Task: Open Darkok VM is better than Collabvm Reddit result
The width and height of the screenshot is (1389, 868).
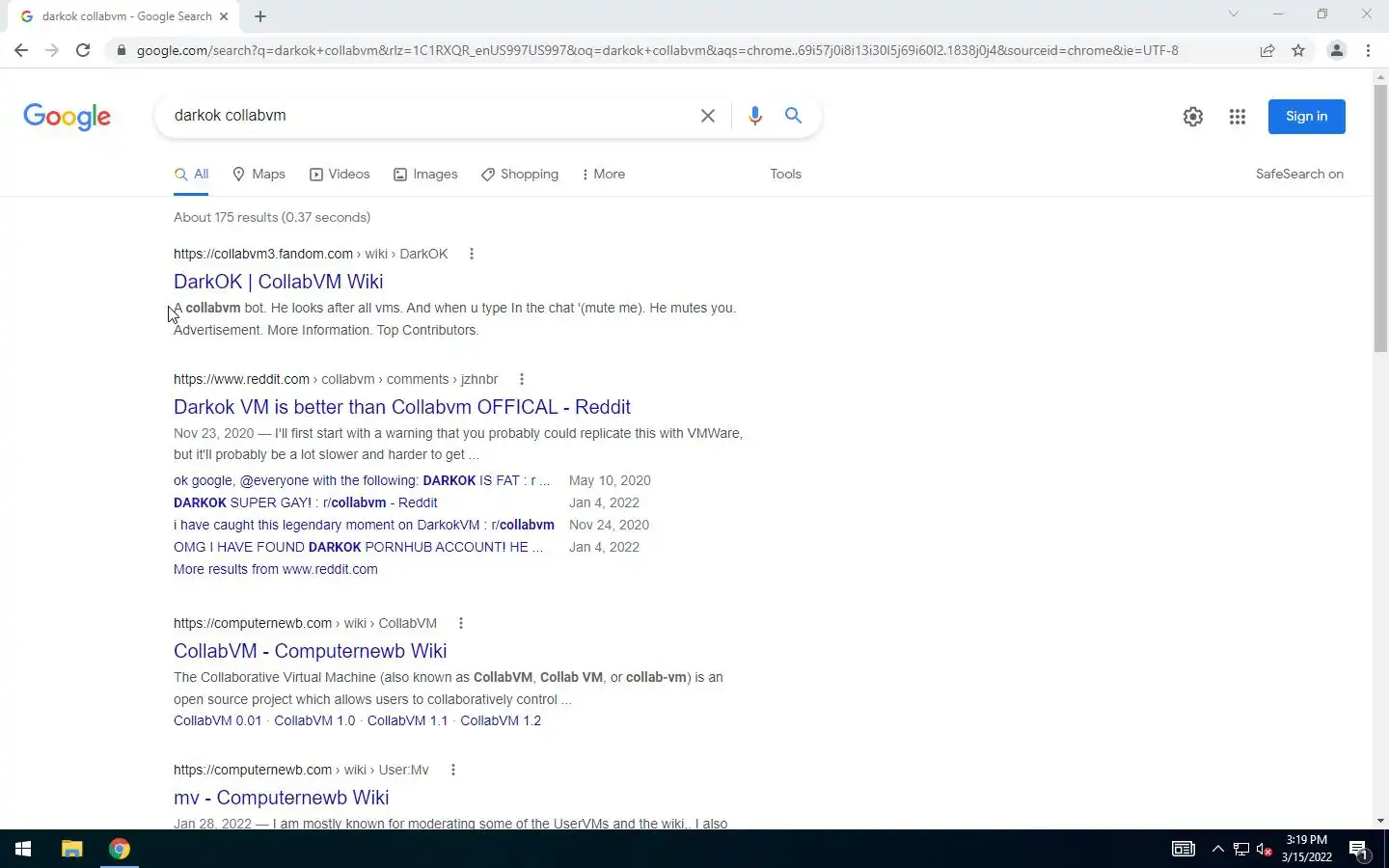Action: (402, 407)
